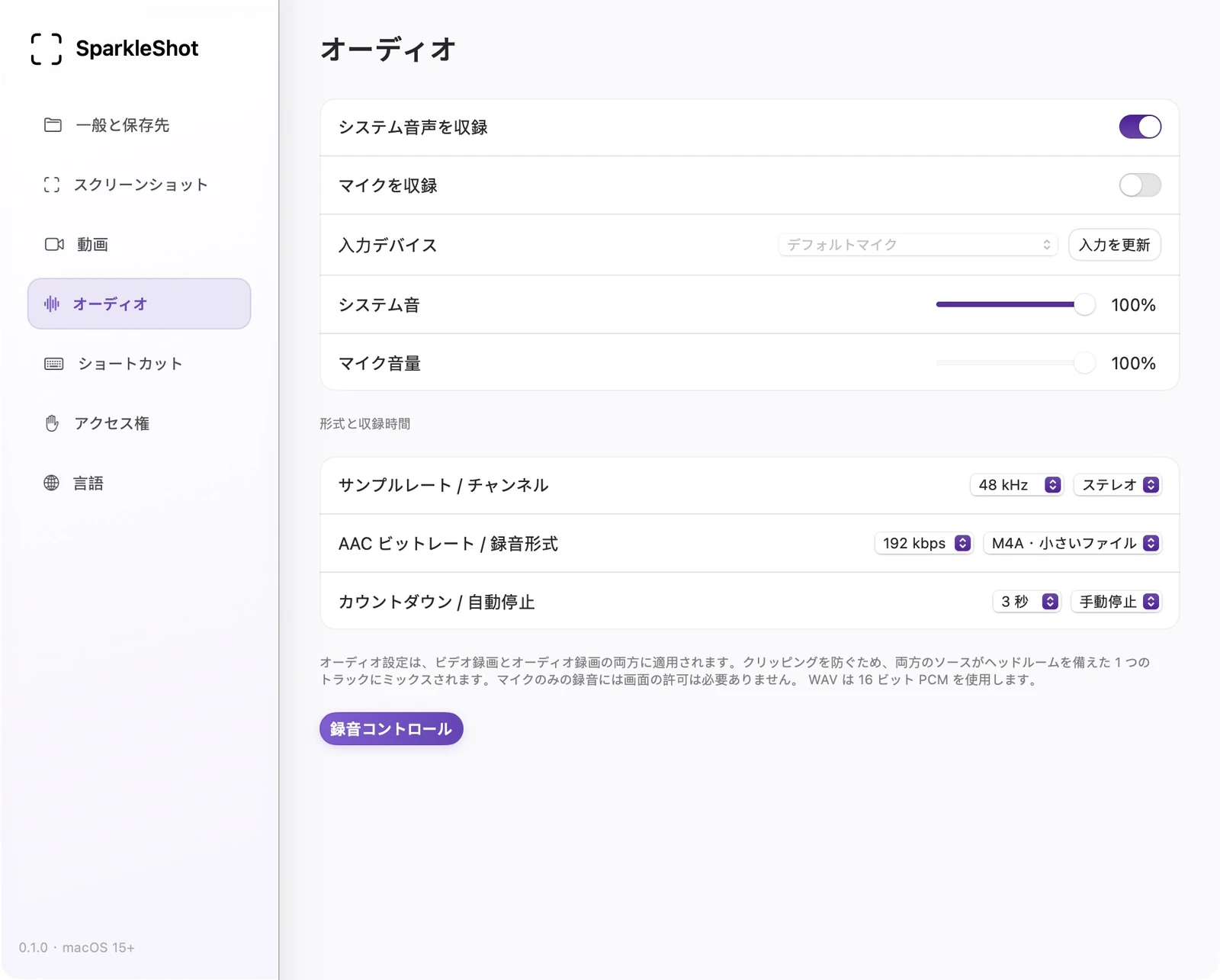Select the ショートカット sidebar item

click(139, 364)
